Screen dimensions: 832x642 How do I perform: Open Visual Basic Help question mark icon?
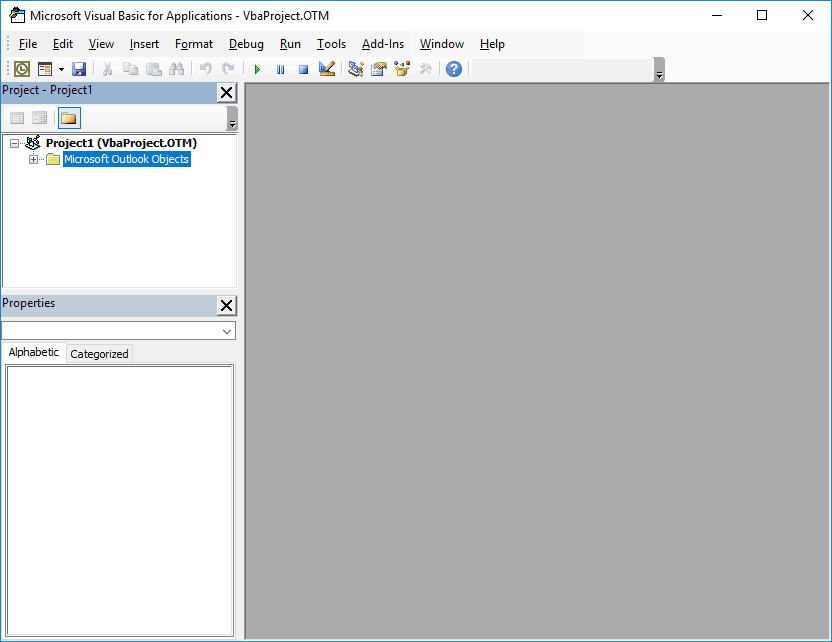point(454,69)
